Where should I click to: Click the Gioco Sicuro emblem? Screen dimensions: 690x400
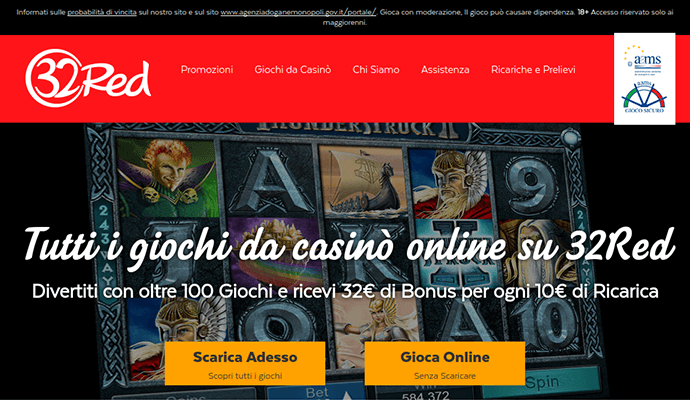pyautogui.click(x=644, y=97)
